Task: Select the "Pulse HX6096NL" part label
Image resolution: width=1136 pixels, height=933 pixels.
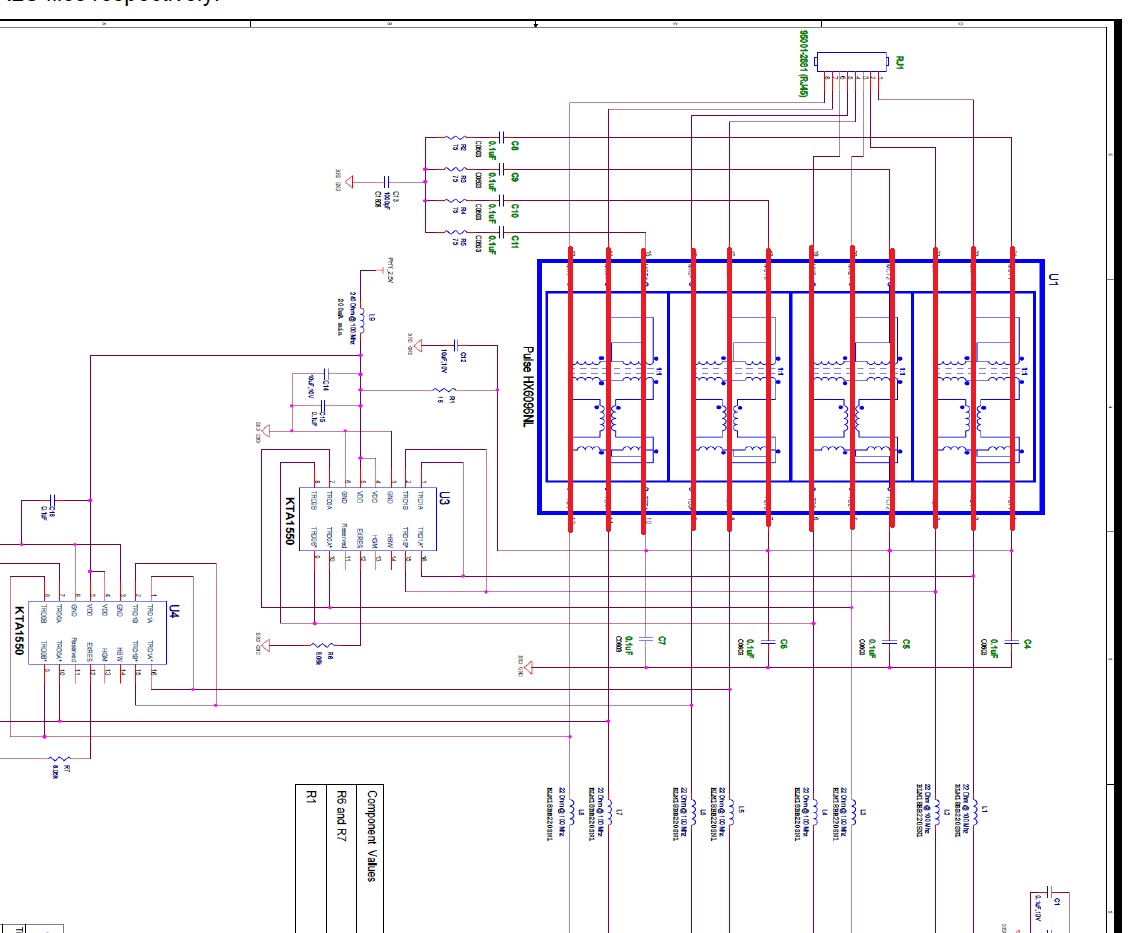Action: tap(528, 386)
